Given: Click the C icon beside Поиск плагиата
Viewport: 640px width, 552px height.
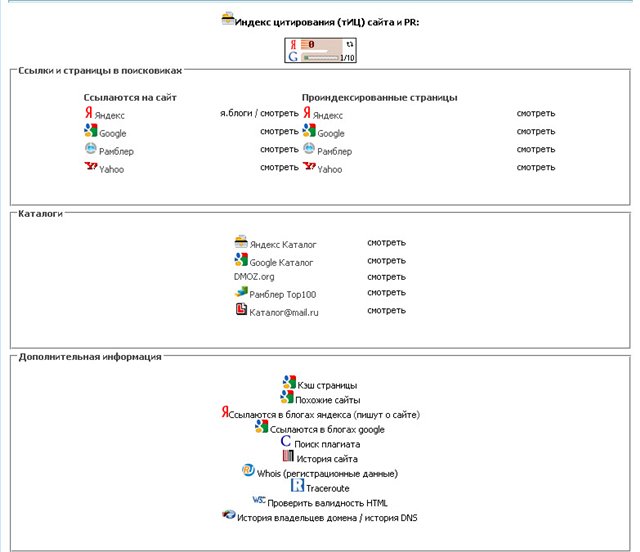Looking at the screenshot, I should click(286, 441).
